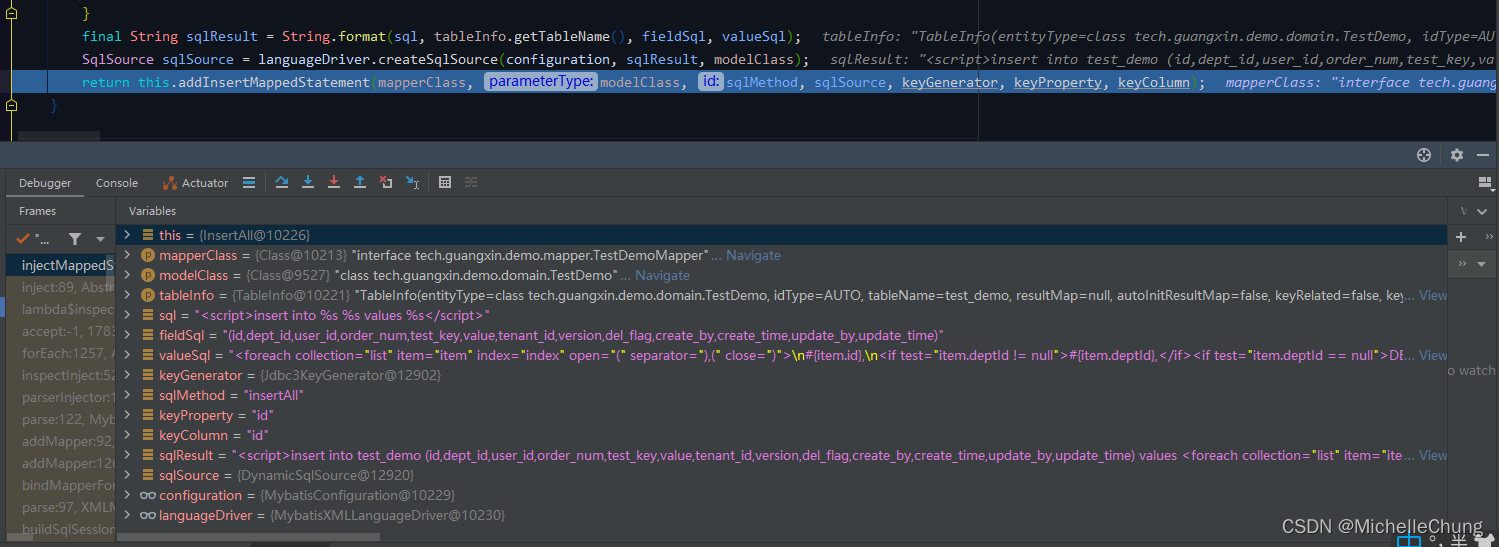
Task: Hide the debug tool window
Action: [x=1485, y=155]
